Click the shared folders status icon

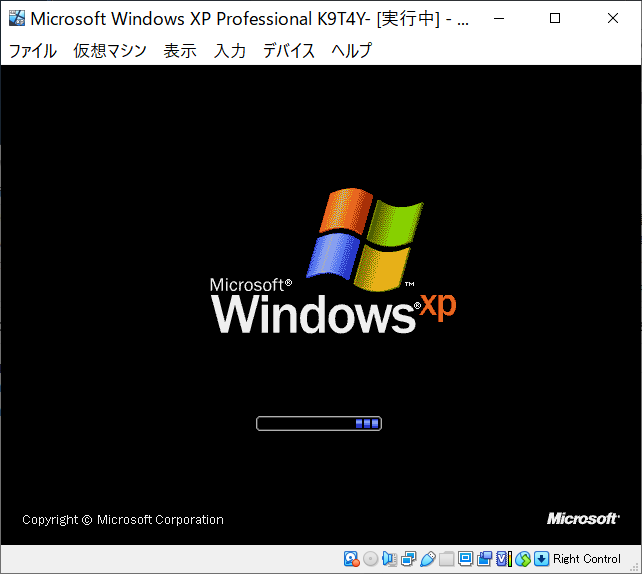(x=446, y=559)
